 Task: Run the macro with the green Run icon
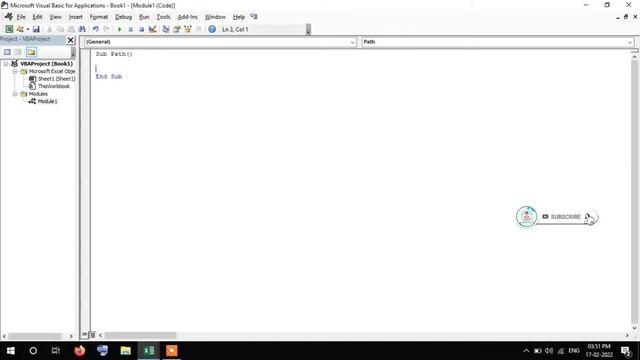point(120,29)
